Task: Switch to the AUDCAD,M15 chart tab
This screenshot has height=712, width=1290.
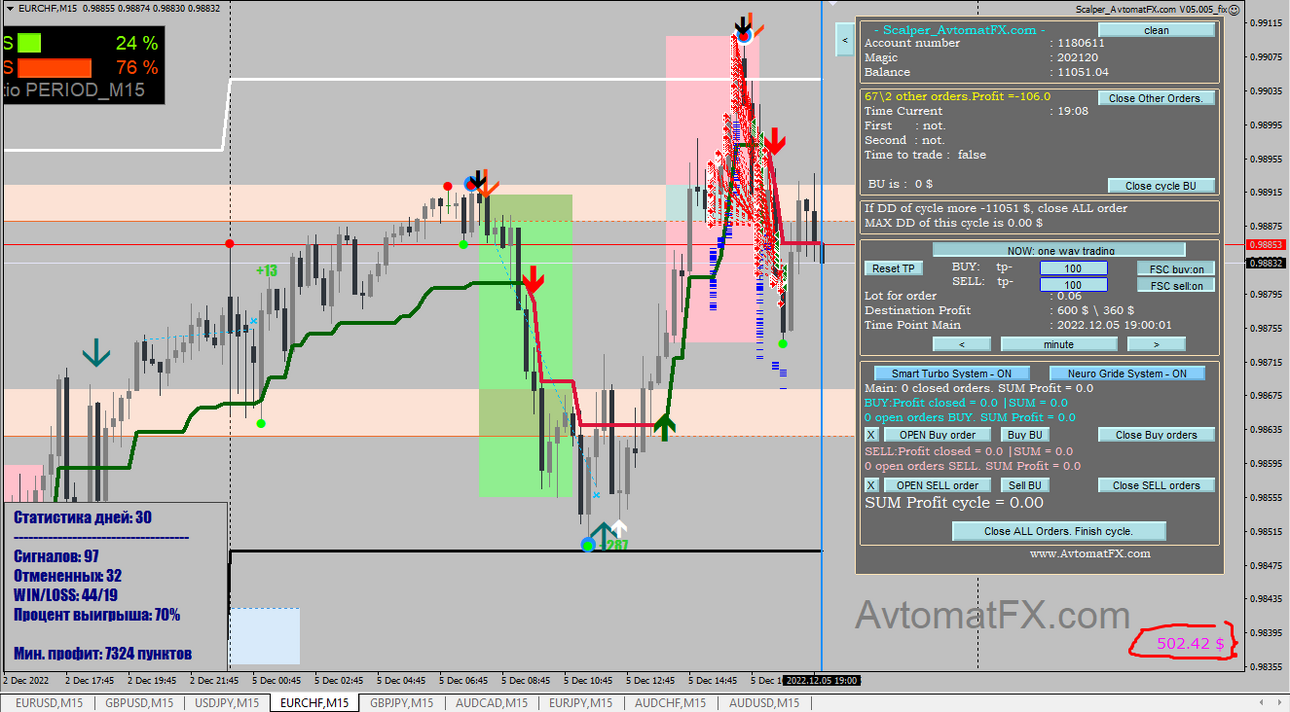Action: pyautogui.click(x=493, y=703)
